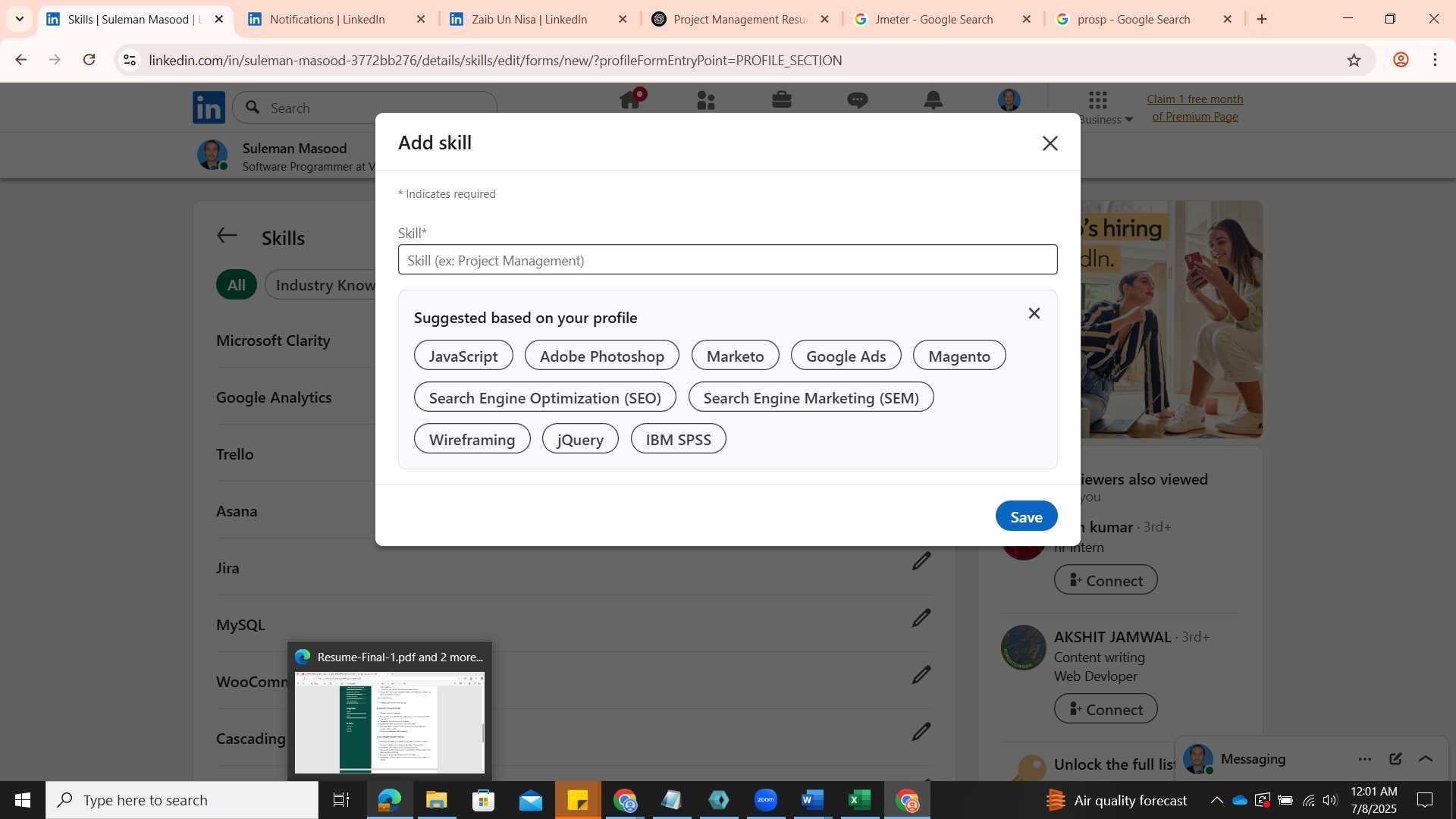This screenshot has height=819, width=1456.
Task: Close the Add skill dialog
Action: pos(1050,143)
